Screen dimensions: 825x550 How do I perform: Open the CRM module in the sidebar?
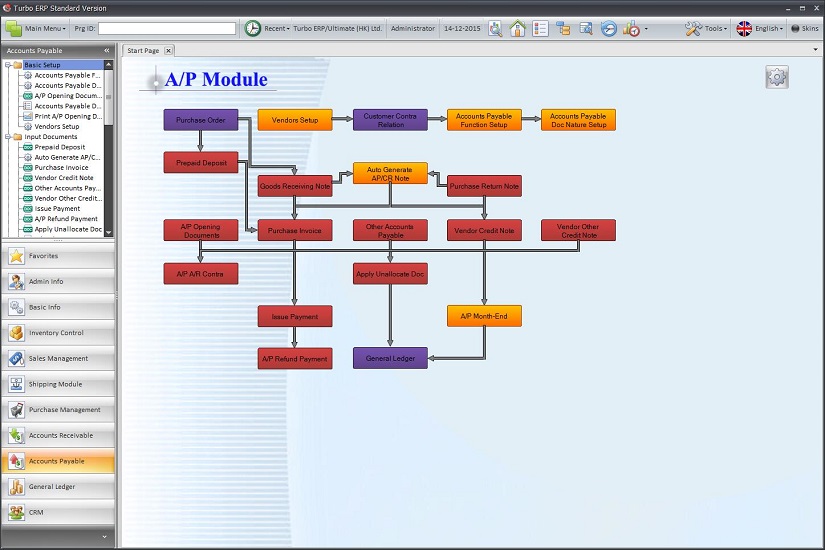(57, 513)
